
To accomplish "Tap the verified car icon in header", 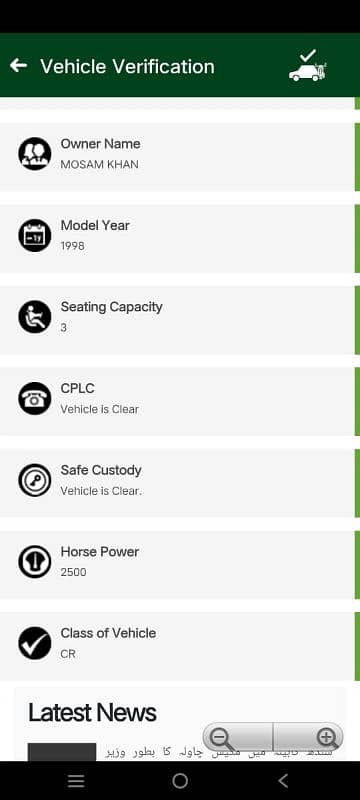I will (x=307, y=65).
